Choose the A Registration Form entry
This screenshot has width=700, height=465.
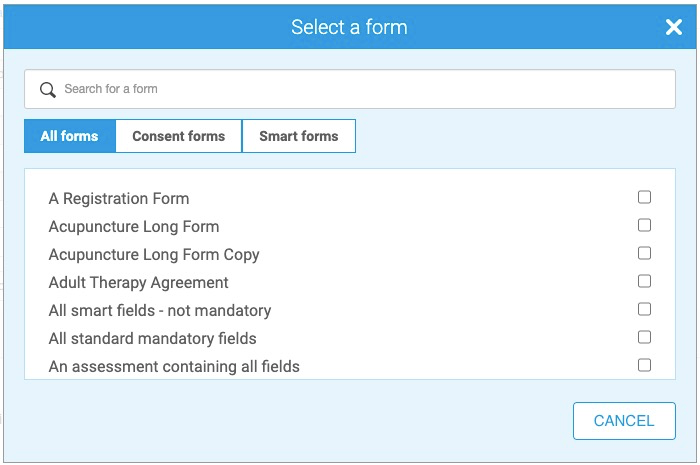119,199
